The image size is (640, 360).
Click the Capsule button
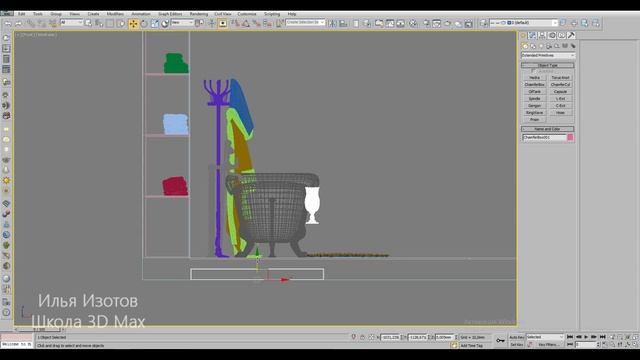pyautogui.click(x=560, y=91)
